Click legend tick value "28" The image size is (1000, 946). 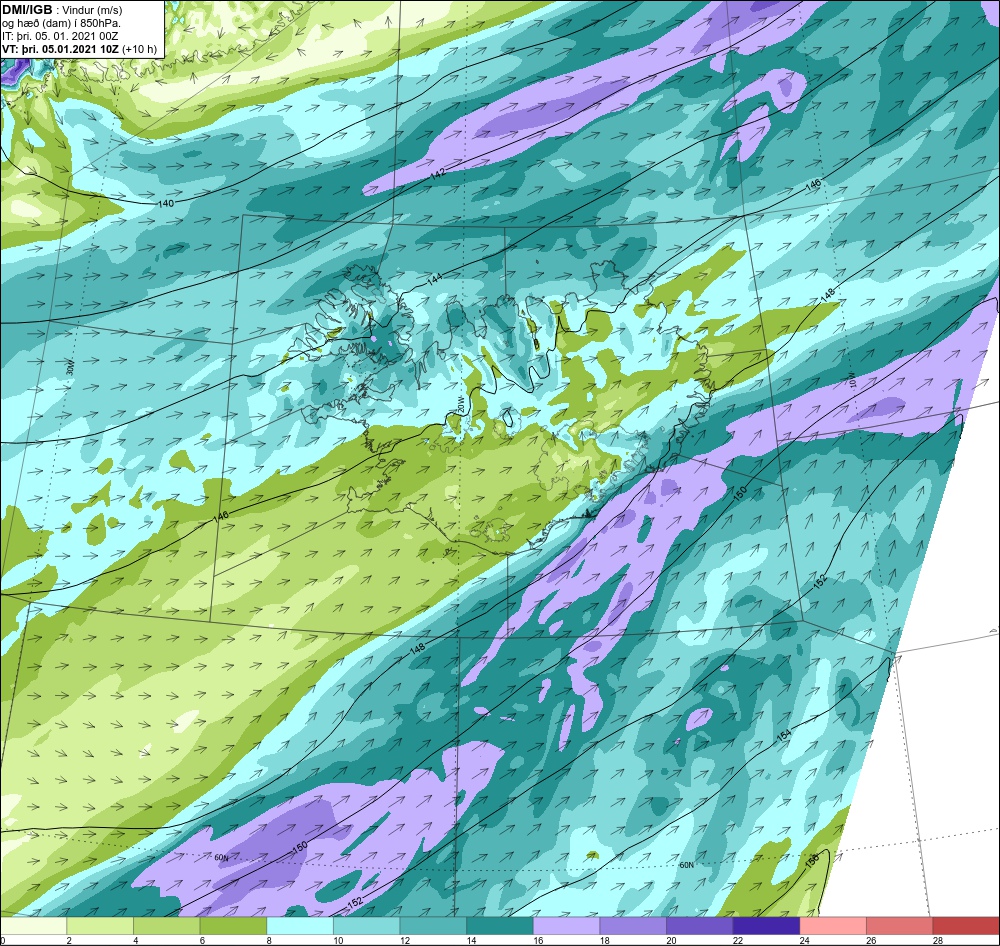click(938, 940)
